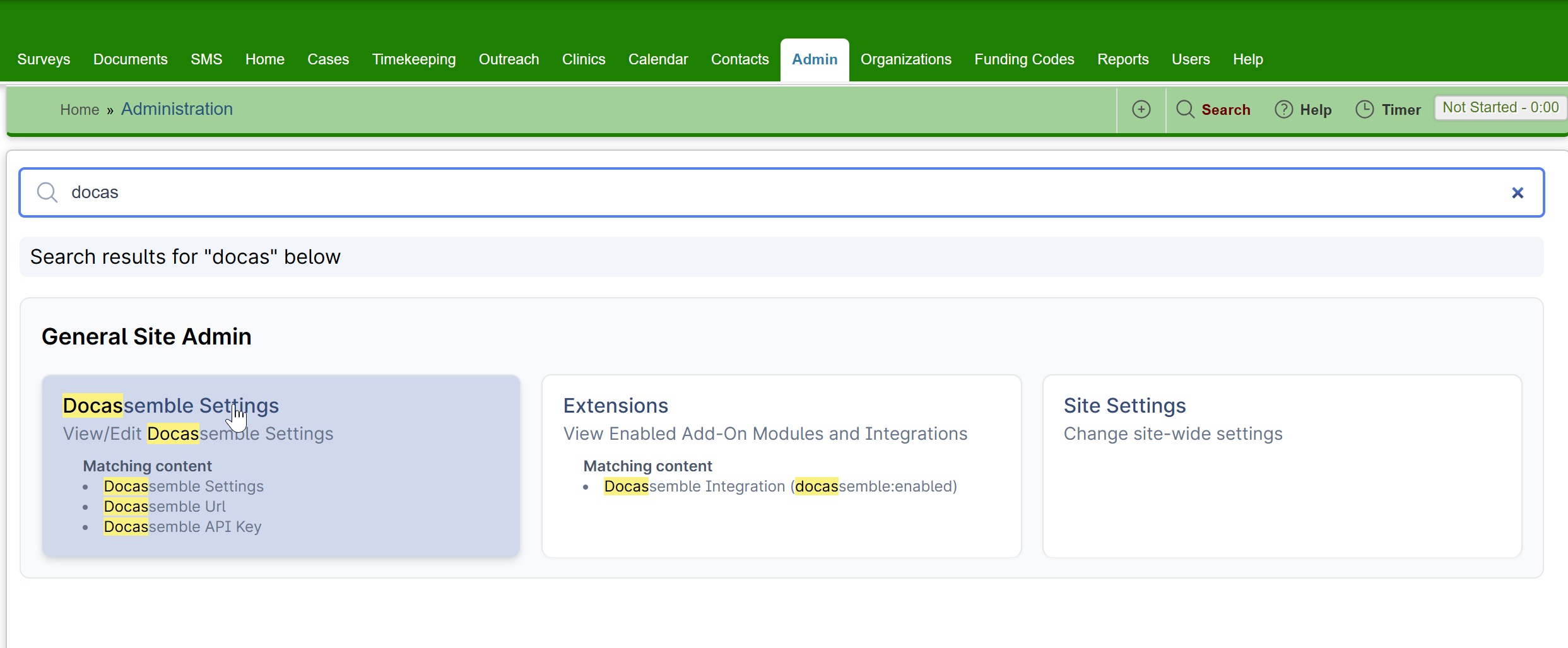Click View/Edit Docassemble Settings description
Viewport: 1568px width, 648px height.
click(x=198, y=434)
